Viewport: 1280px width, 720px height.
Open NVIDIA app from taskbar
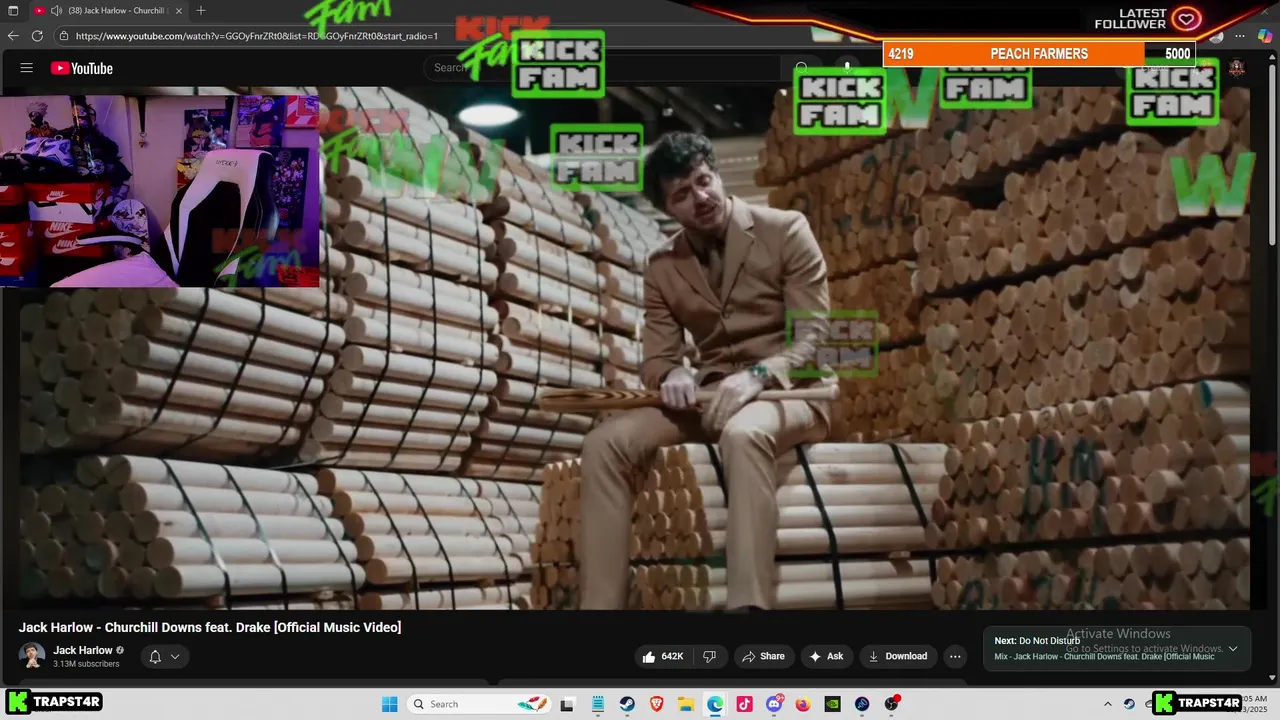click(832, 704)
